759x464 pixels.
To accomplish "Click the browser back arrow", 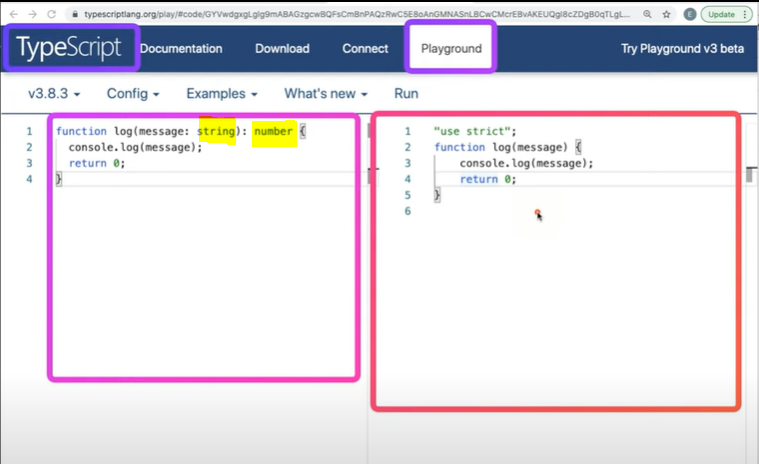I will tap(14, 14).
